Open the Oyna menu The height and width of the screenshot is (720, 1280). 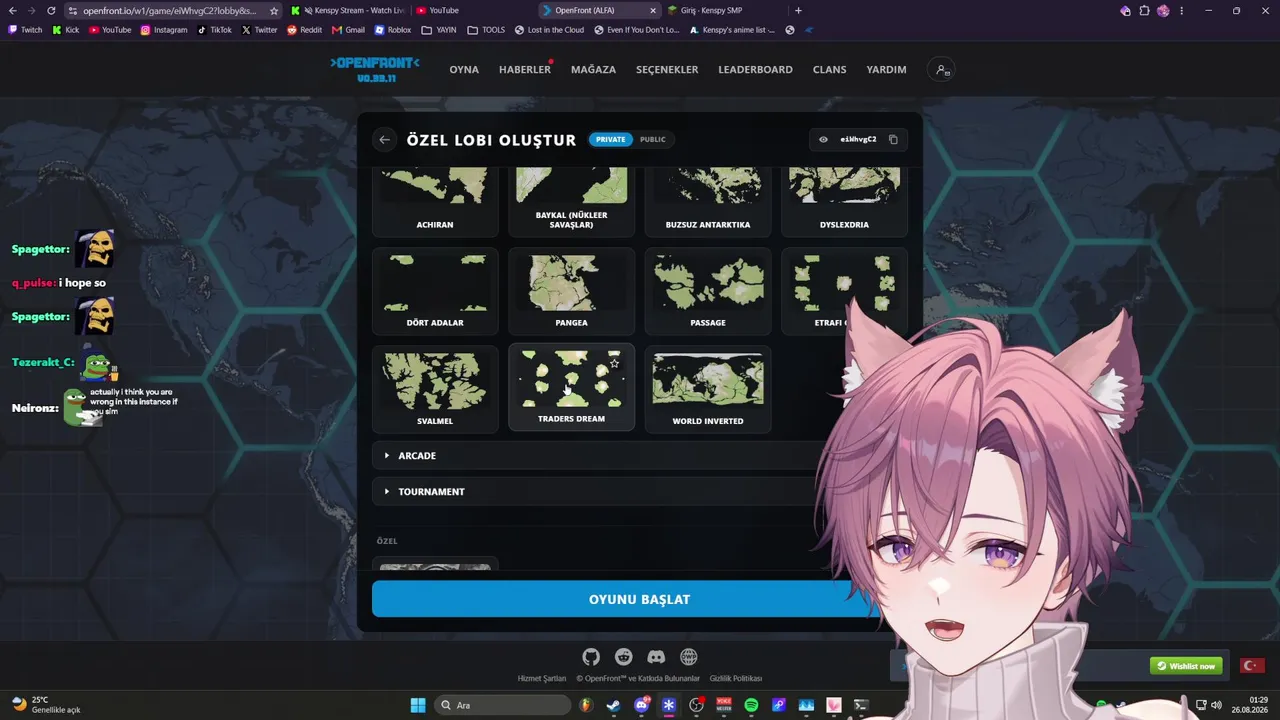click(x=464, y=70)
